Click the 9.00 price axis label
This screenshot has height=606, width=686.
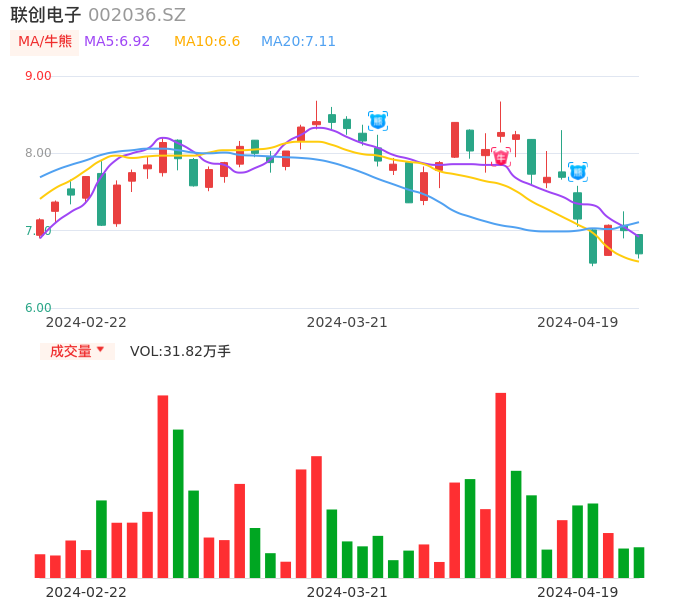[38, 76]
